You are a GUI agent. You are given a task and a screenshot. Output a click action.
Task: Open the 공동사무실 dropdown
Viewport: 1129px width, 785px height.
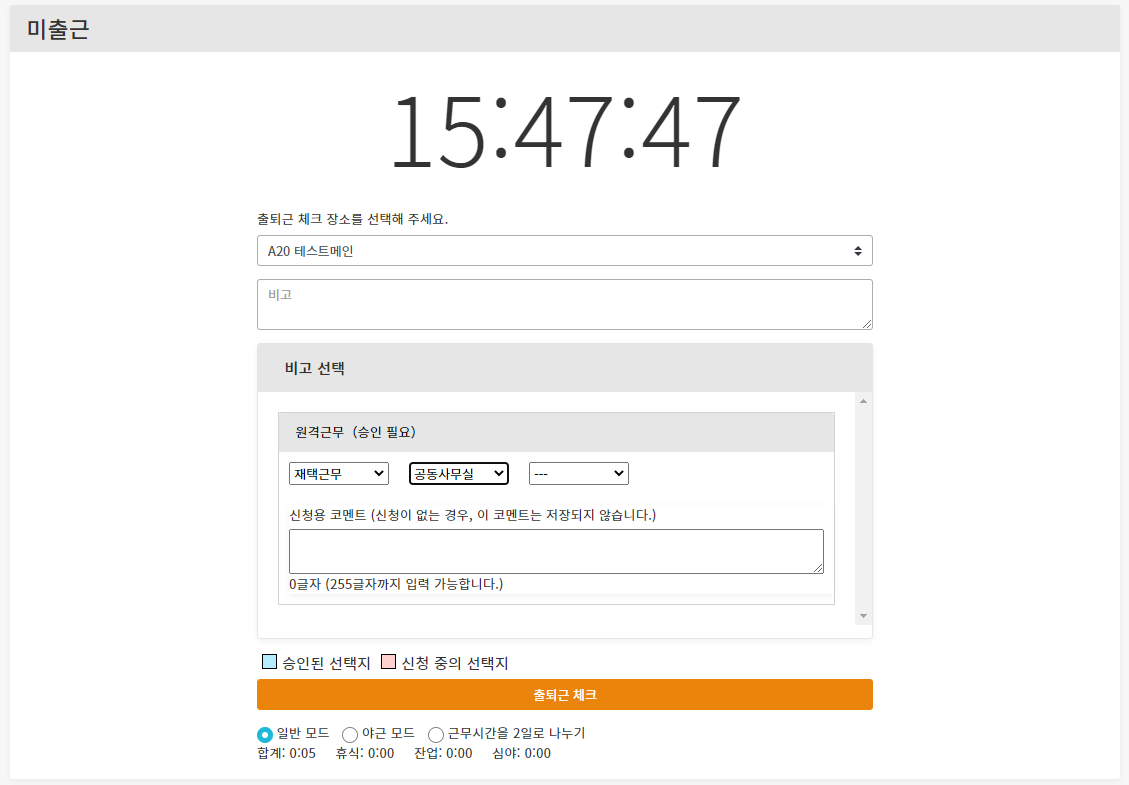pyautogui.click(x=458, y=473)
